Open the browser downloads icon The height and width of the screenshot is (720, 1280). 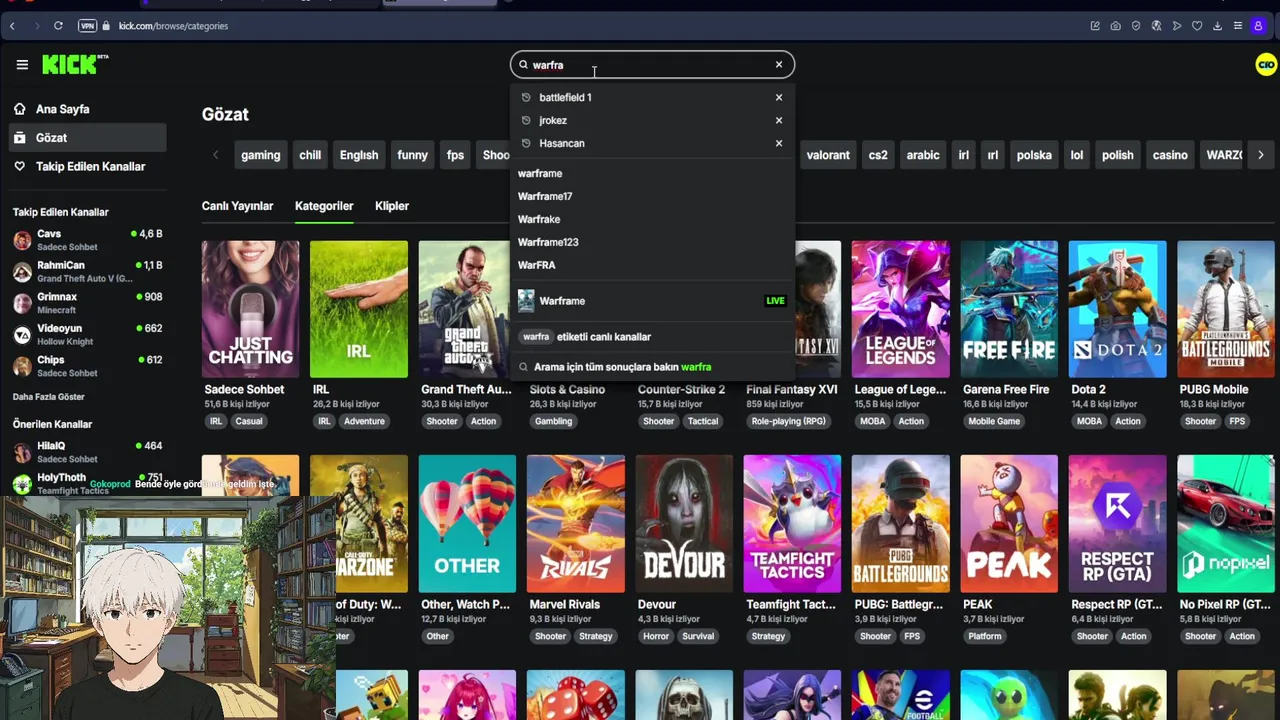[x=1218, y=26]
